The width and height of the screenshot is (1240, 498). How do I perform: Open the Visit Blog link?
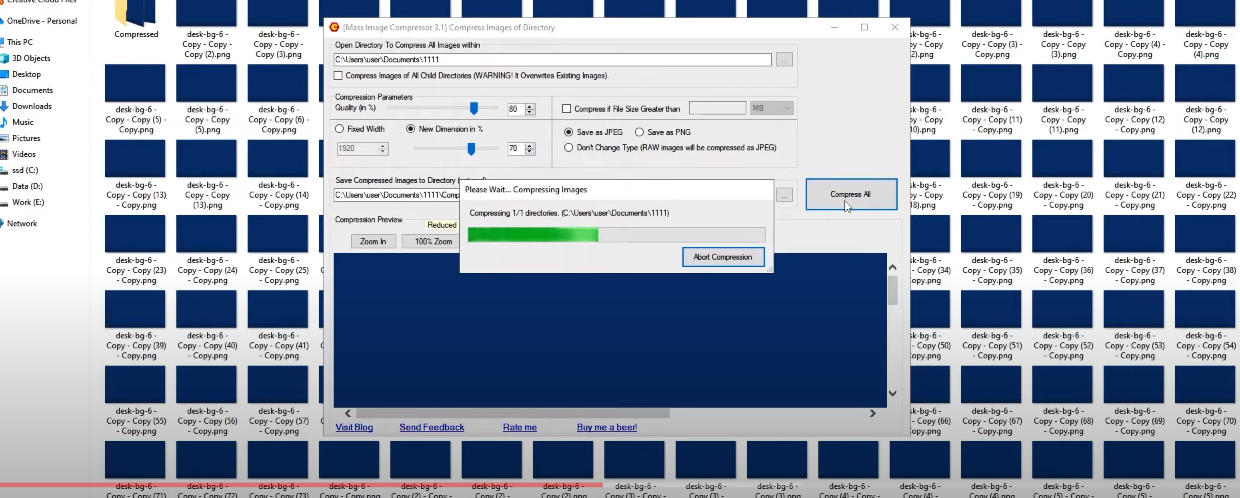[x=354, y=427]
